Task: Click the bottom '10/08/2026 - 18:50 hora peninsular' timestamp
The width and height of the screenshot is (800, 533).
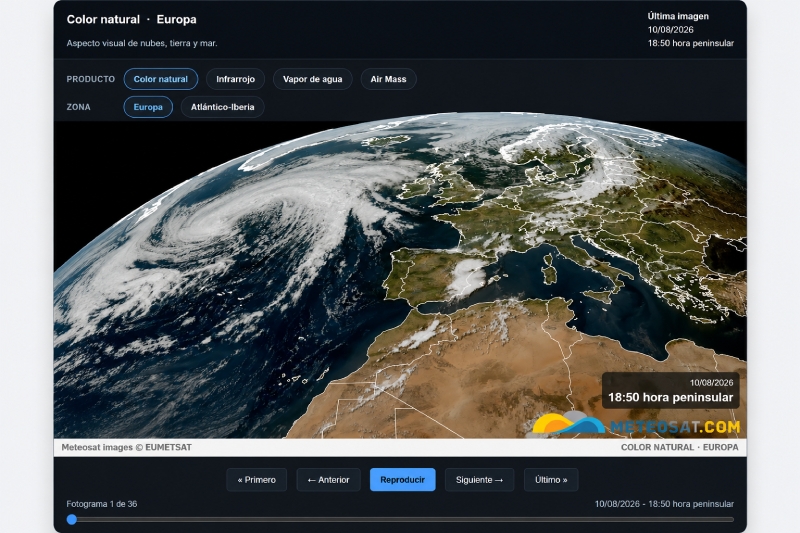Action: [x=664, y=504]
